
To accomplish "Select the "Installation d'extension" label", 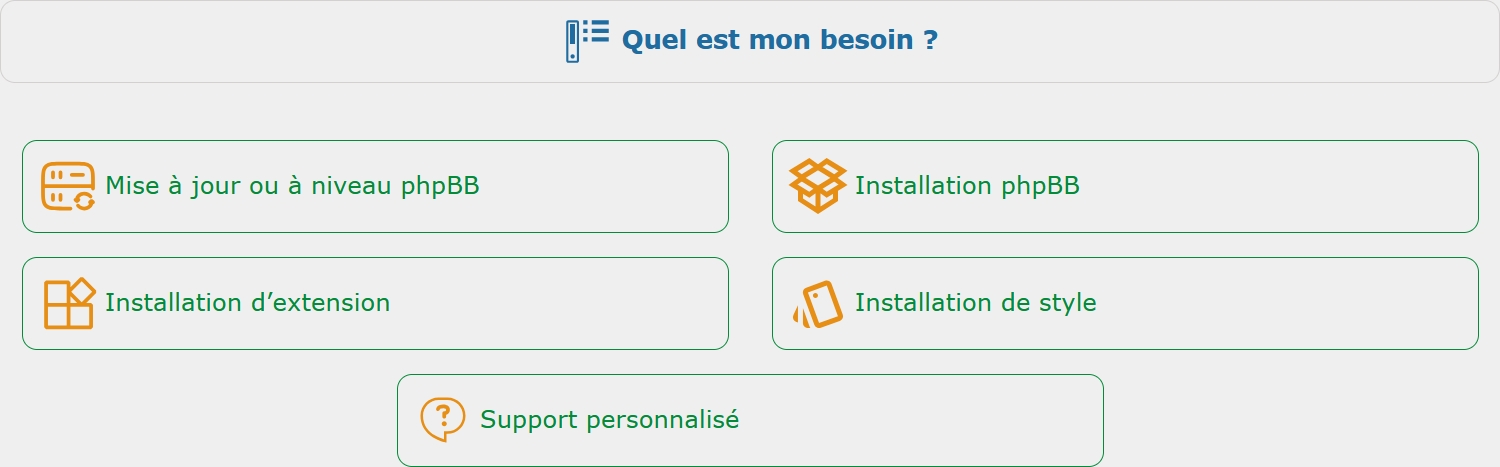I will 247,303.
